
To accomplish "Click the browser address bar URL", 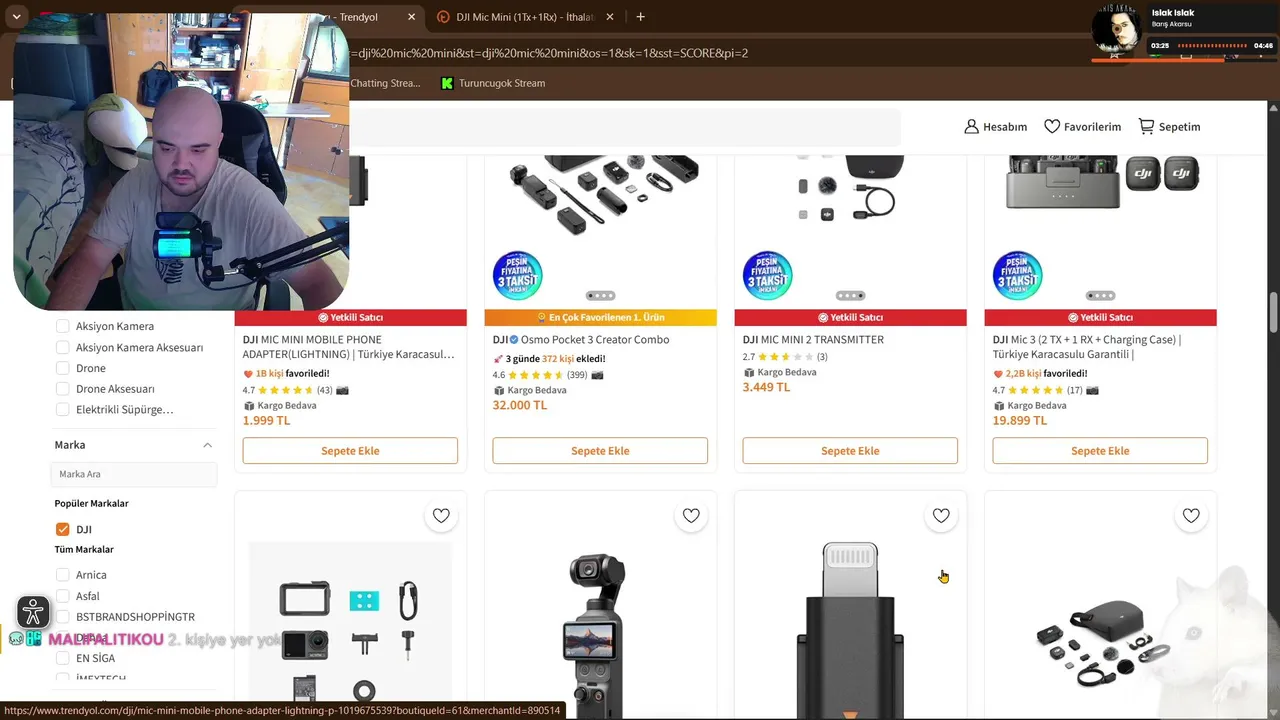I will (x=548, y=53).
